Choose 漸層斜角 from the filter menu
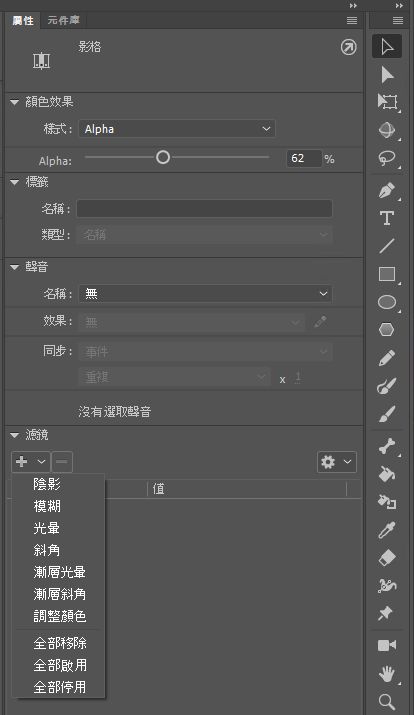The image size is (414, 715). (58, 594)
